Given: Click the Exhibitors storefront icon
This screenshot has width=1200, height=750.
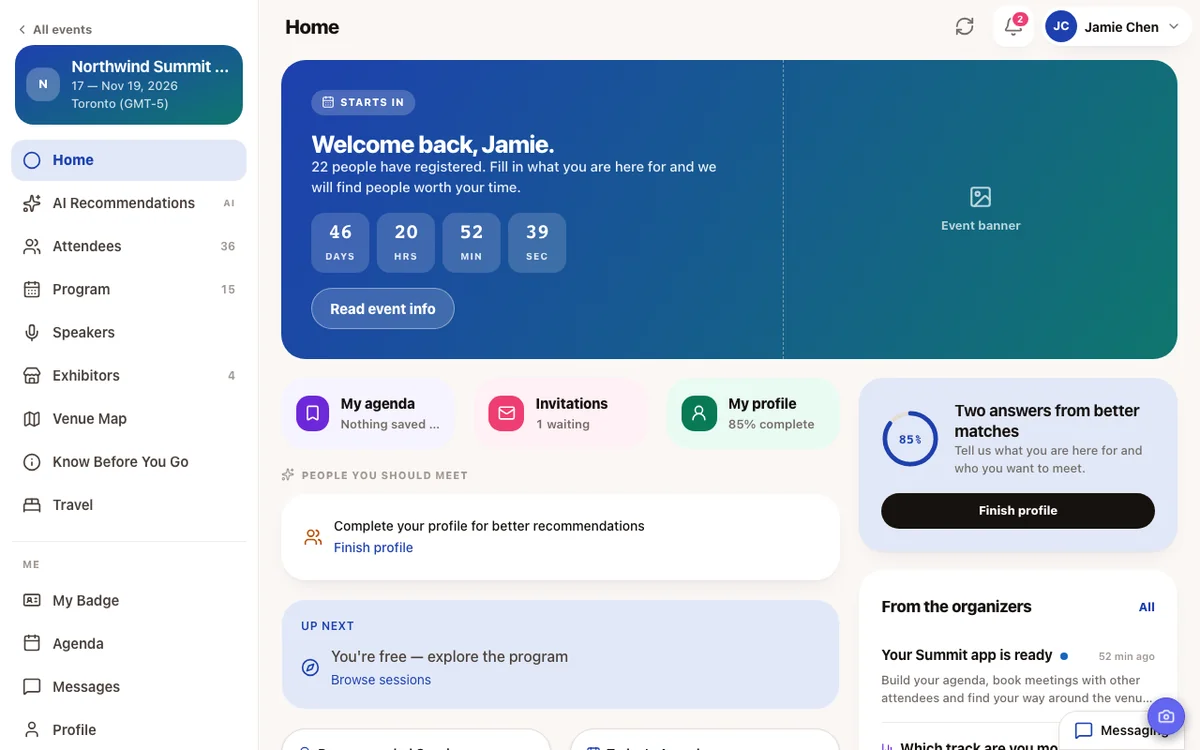Looking at the screenshot, I should (32, 375).
